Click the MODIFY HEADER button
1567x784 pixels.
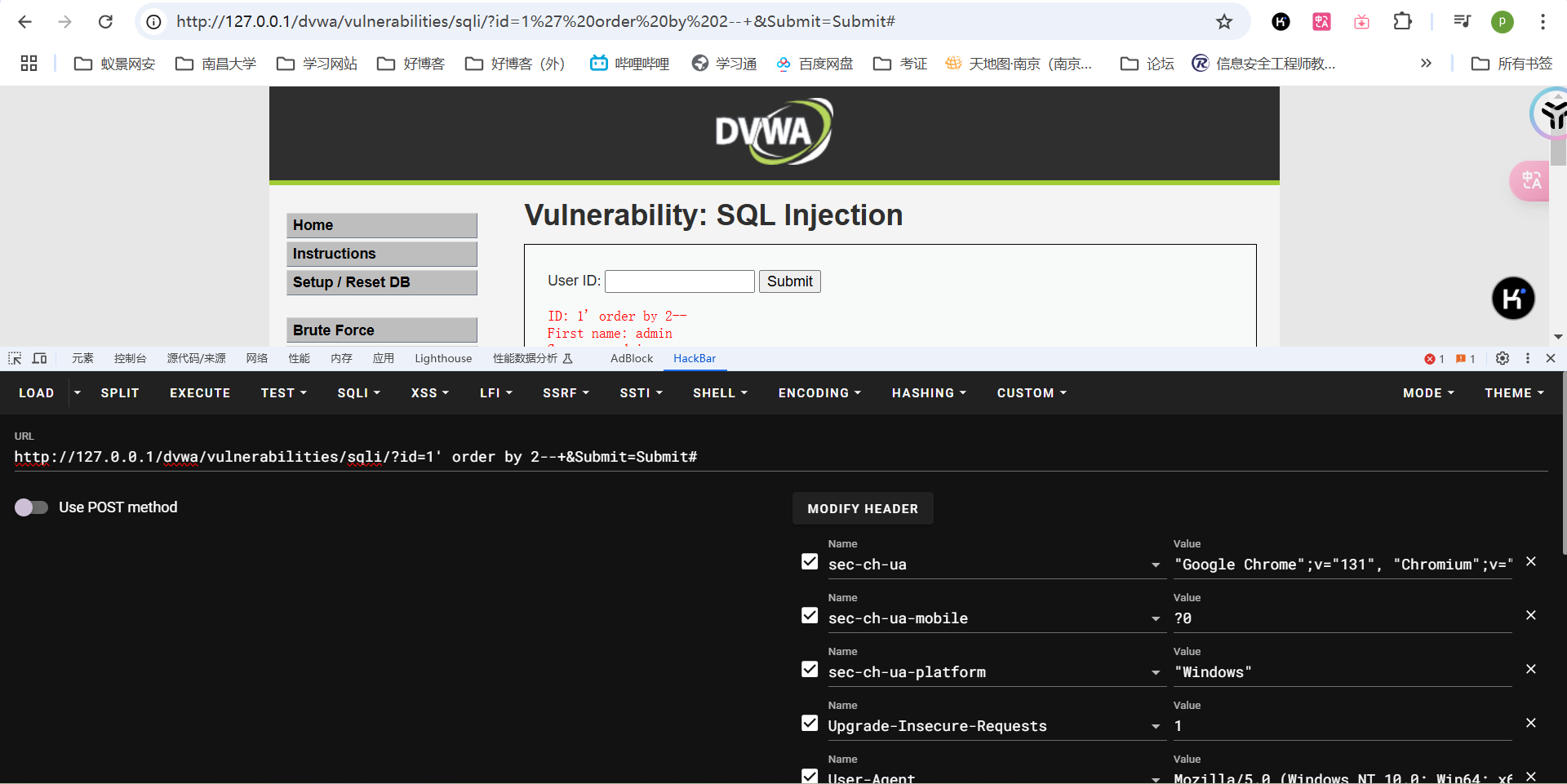click(x=863, y=509)
